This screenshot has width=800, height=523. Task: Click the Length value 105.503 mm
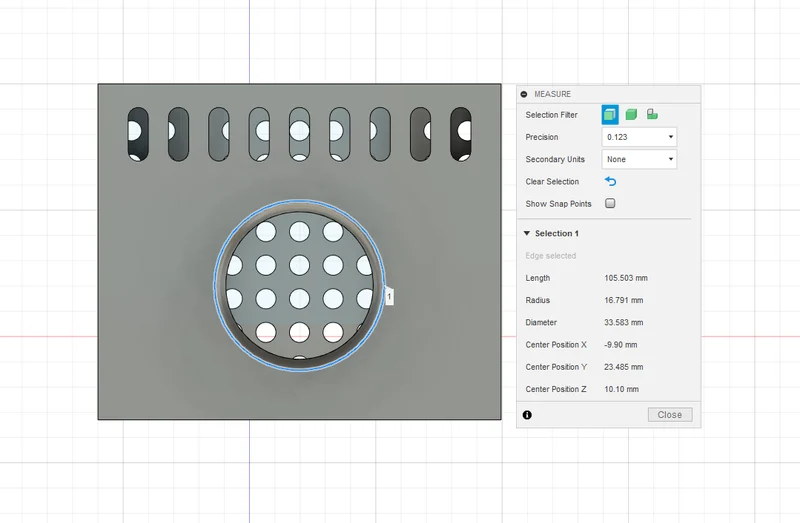click(x=626, y=278)
